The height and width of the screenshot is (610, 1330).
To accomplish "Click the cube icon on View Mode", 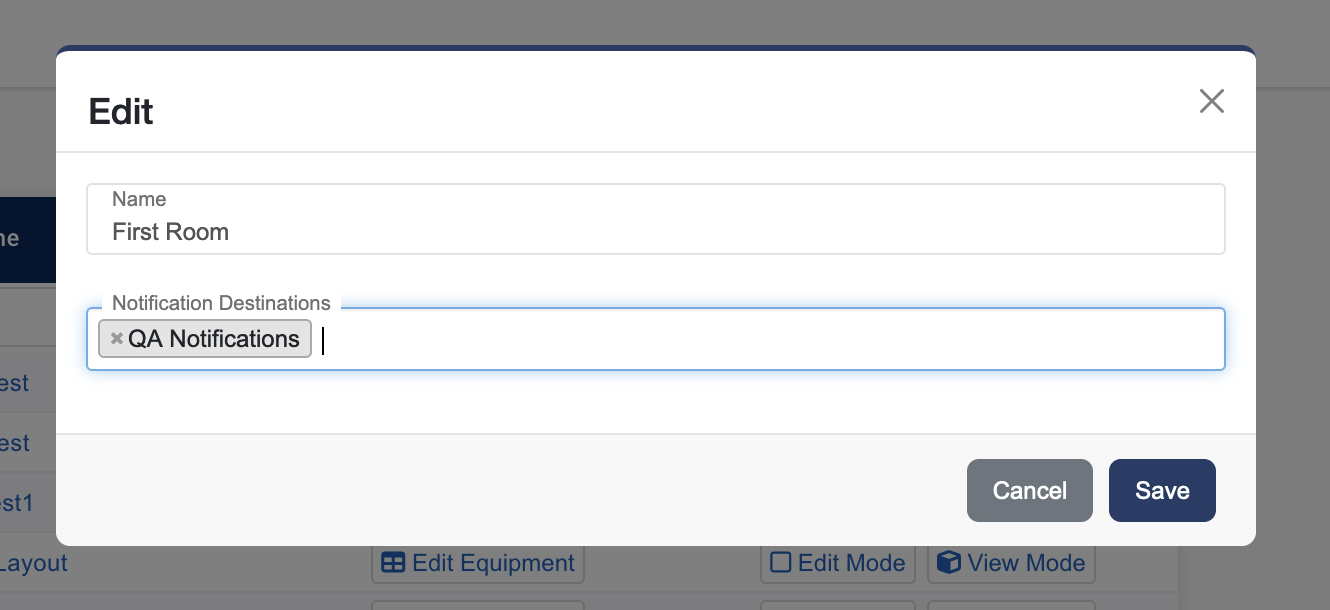I will tap(948, 562).
